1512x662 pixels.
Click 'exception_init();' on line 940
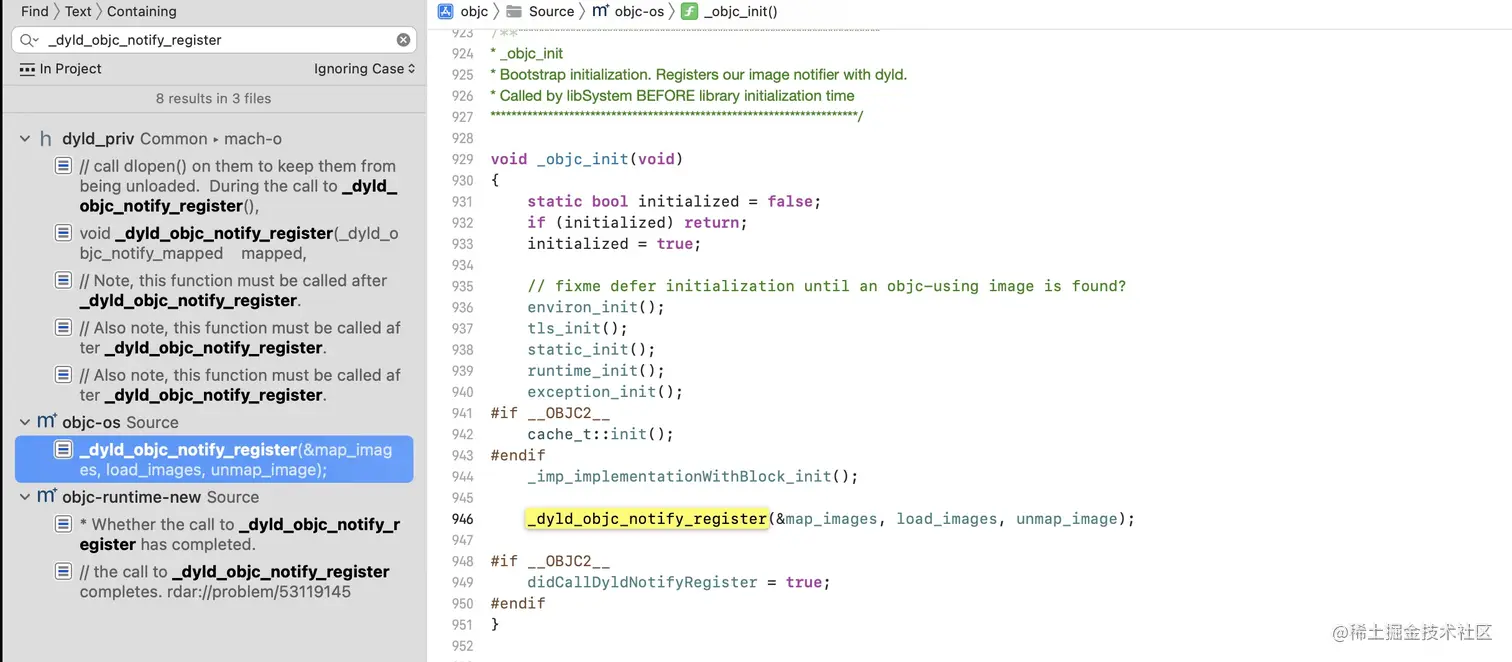605,392
